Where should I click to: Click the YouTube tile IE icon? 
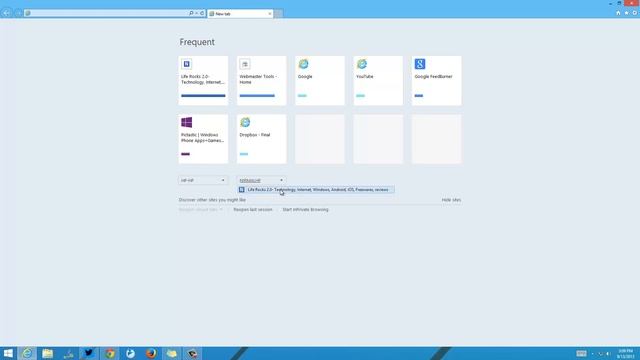point(362,64)
